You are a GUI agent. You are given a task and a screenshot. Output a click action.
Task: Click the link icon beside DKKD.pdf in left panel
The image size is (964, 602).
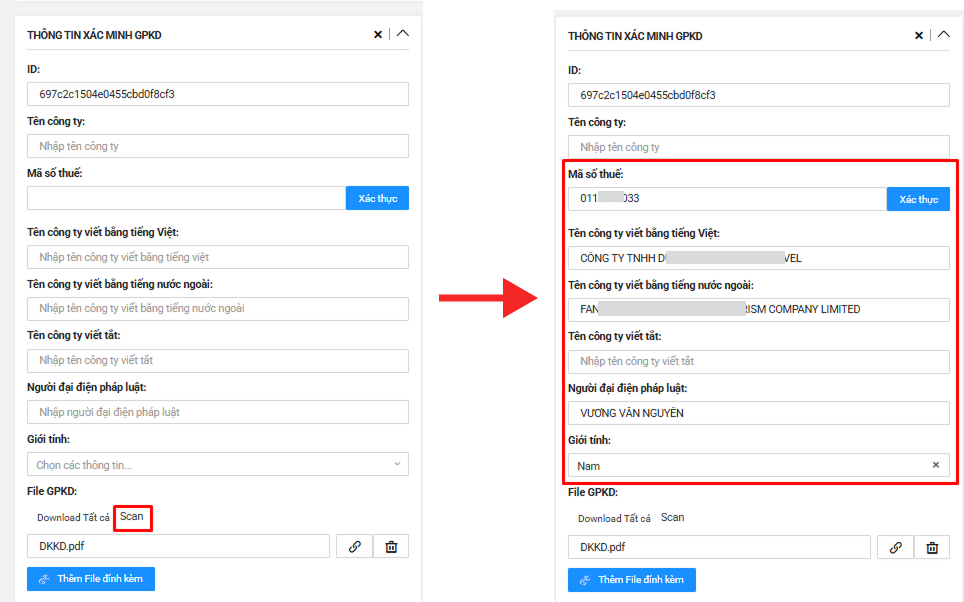(354, 546)
